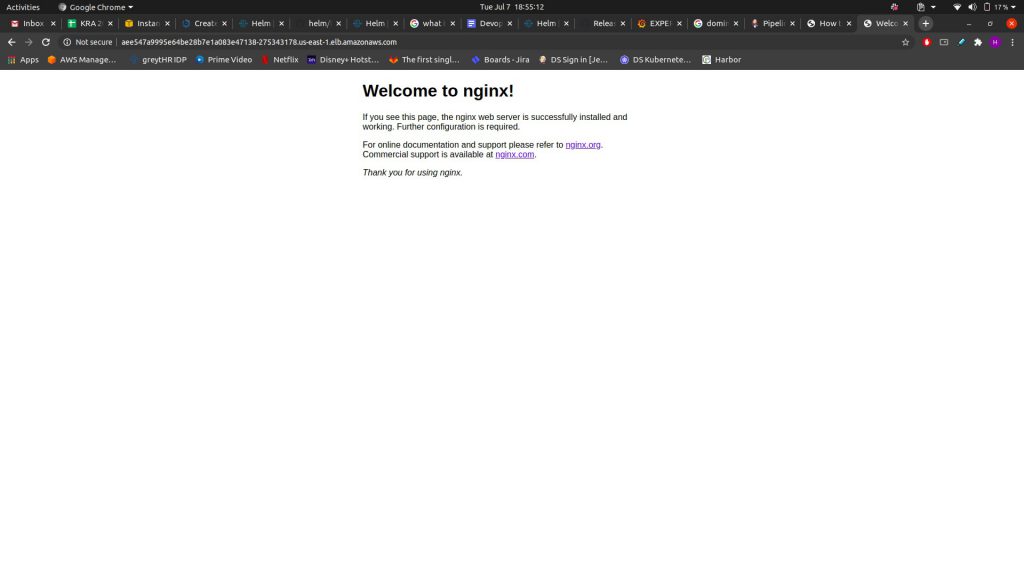Viewport: 1024px width, 576px height.
Task: Click the purple profile avatar
Action: 994,42
